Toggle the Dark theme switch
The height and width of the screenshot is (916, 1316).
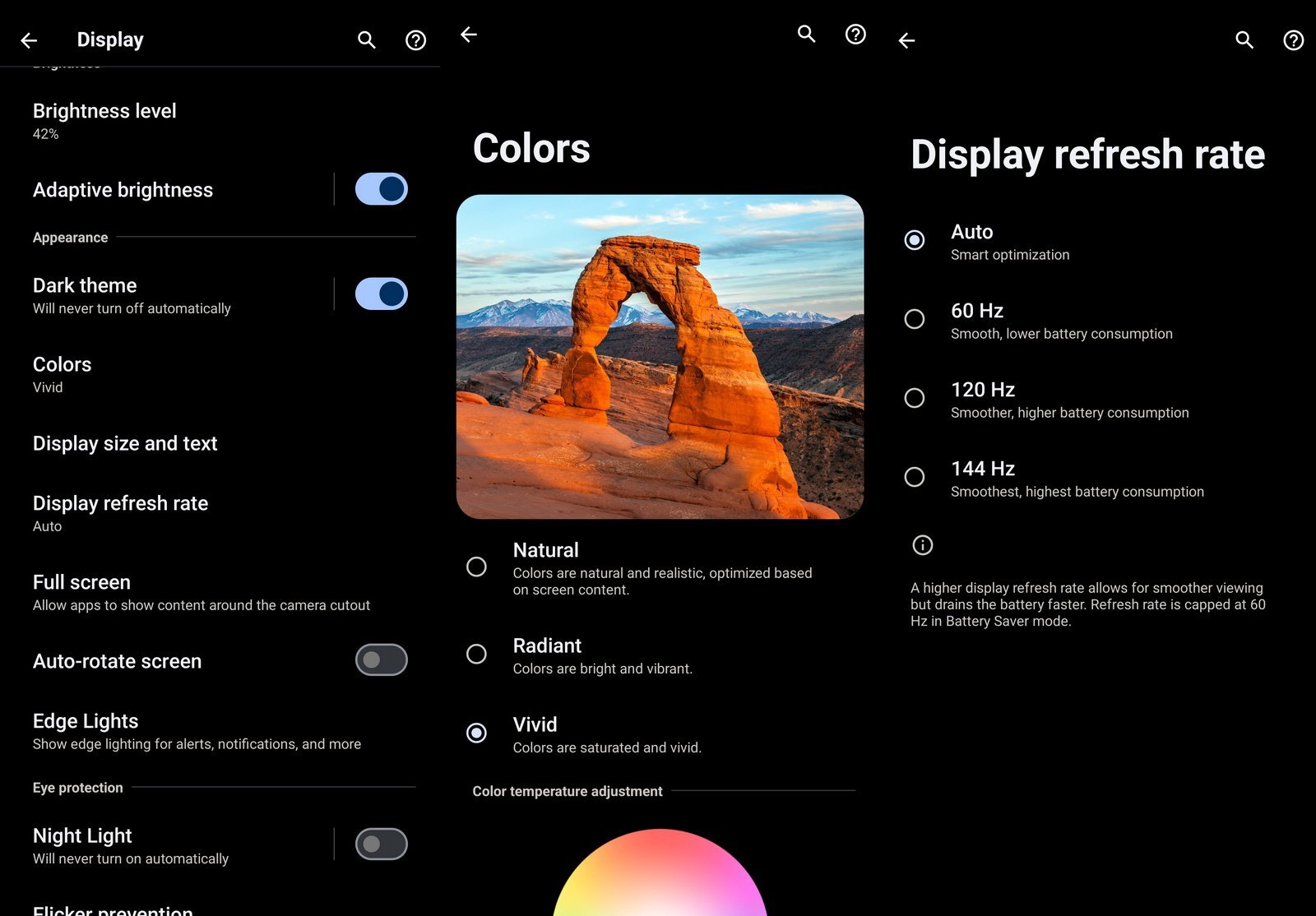[x=381, y=294]
